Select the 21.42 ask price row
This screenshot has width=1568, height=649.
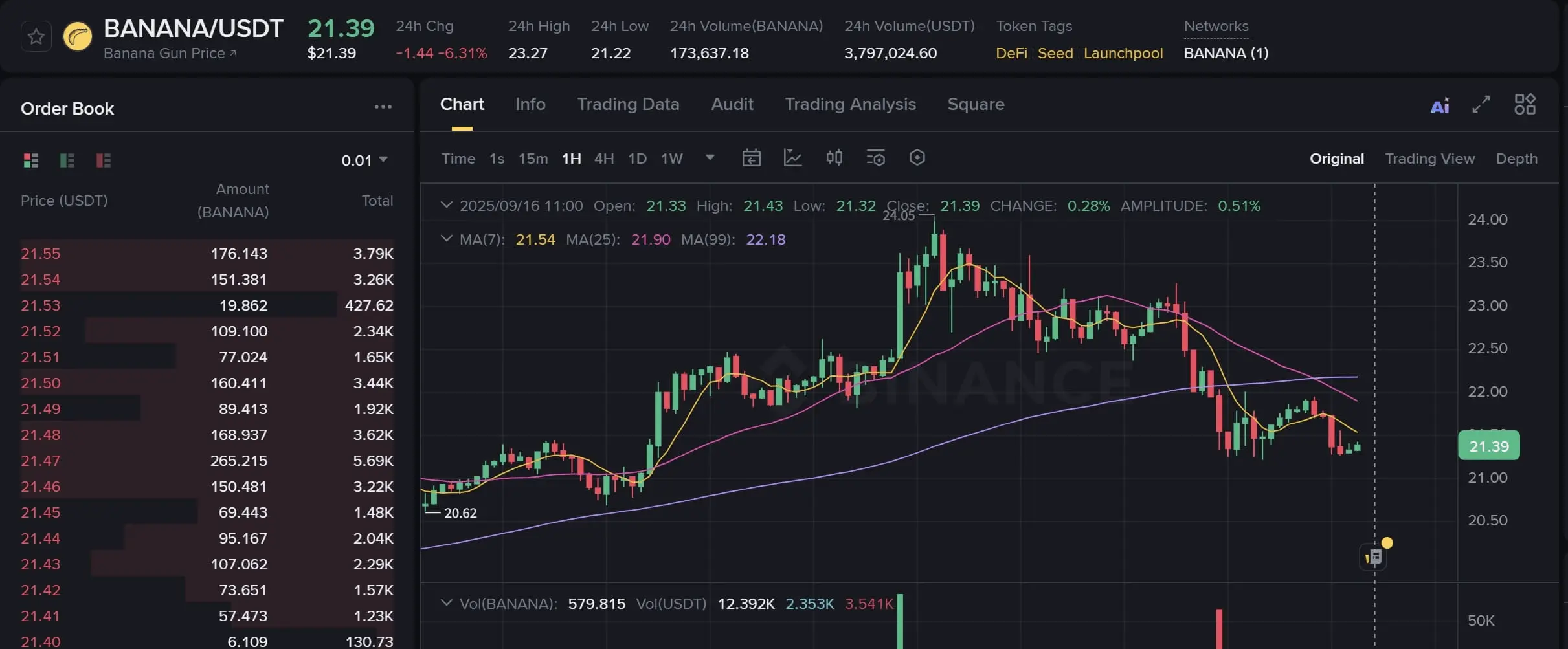click(207, 590)
